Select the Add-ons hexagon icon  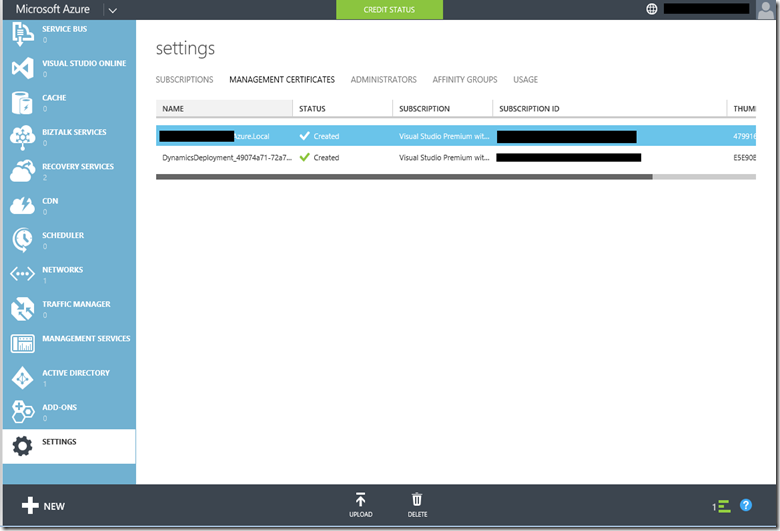tap(22, 412)
